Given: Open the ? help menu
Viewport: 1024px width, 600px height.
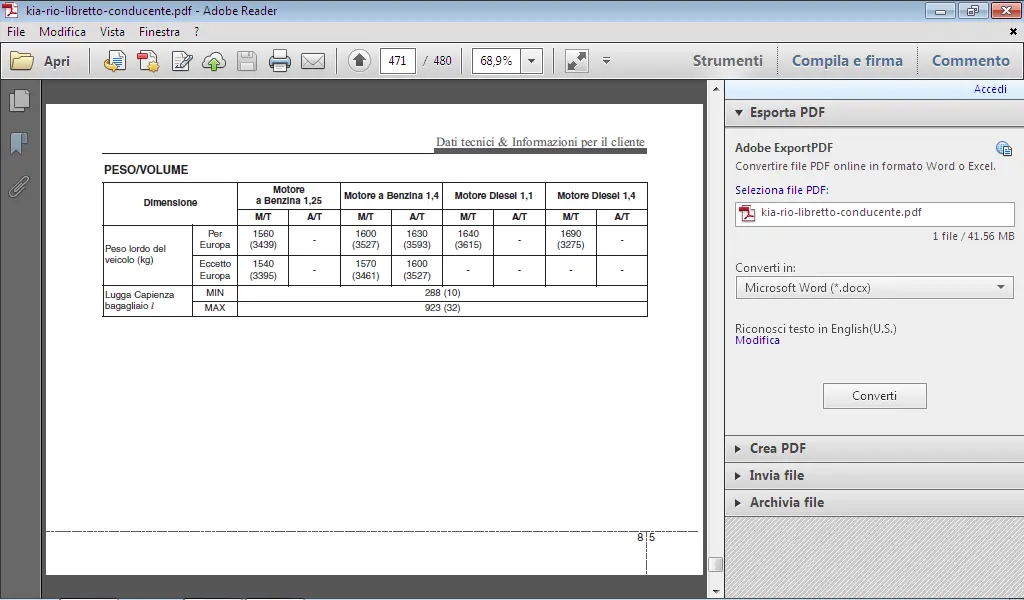Looking at the screenshot, I should pos(197,31).
